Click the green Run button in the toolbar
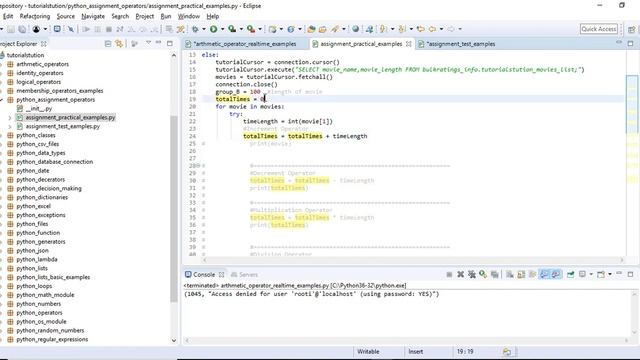Screen dimensions: 640x360 click(213, 29)
